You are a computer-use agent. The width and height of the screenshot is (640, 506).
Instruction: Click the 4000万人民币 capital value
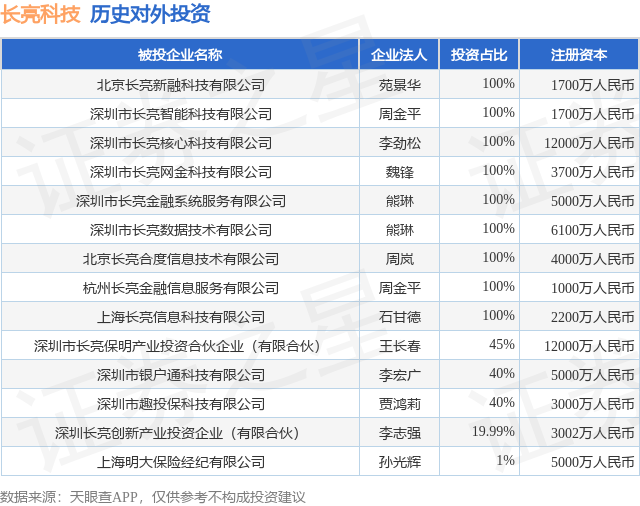pyautogui.click(x=592, y=259)
